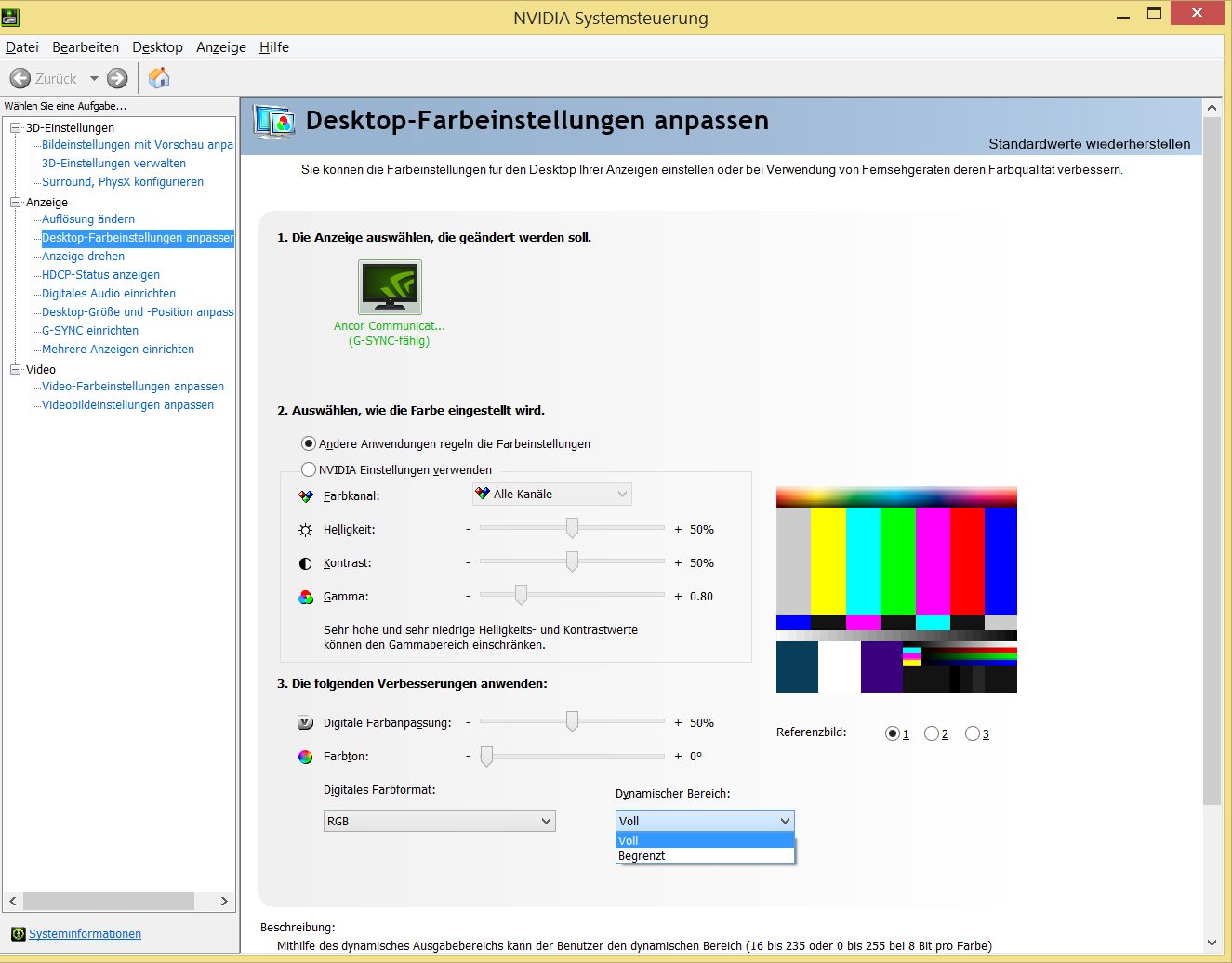This screenshot has width=1232, height=963.
Task: Click the Helligkeit slider handle
Action: (572, 529)
